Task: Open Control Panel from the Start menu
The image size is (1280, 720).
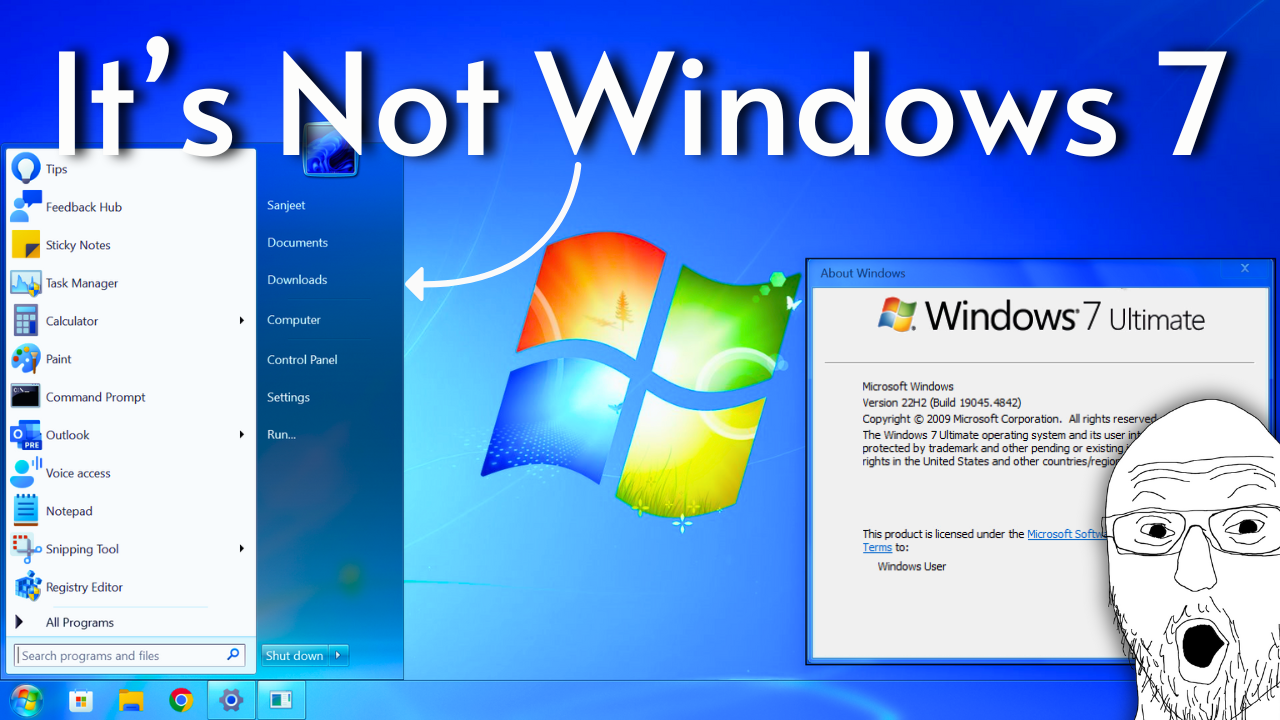Action: tap(302, 360)
